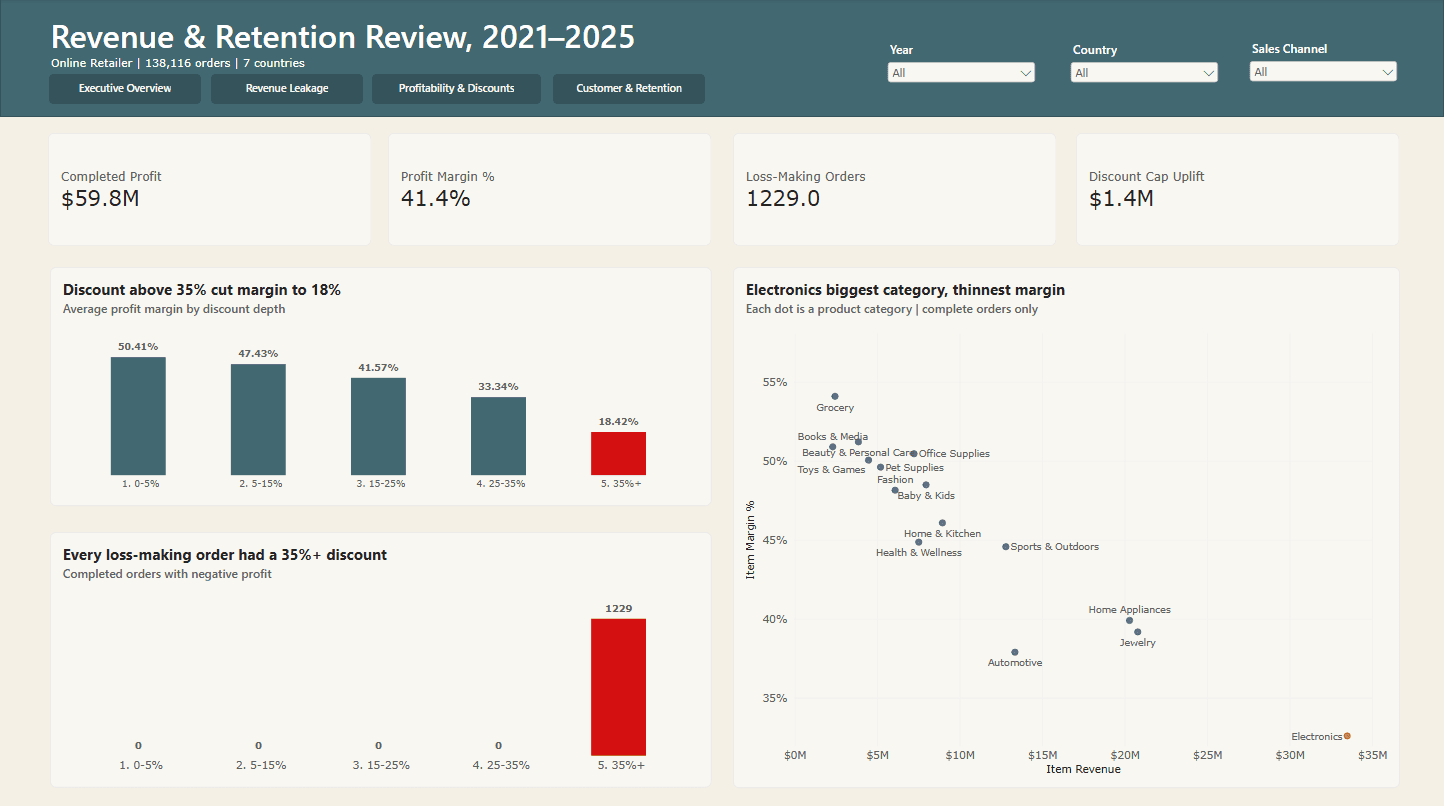
Task: Click the '55%' y-axis tick label
Action: tap(775, 383)
